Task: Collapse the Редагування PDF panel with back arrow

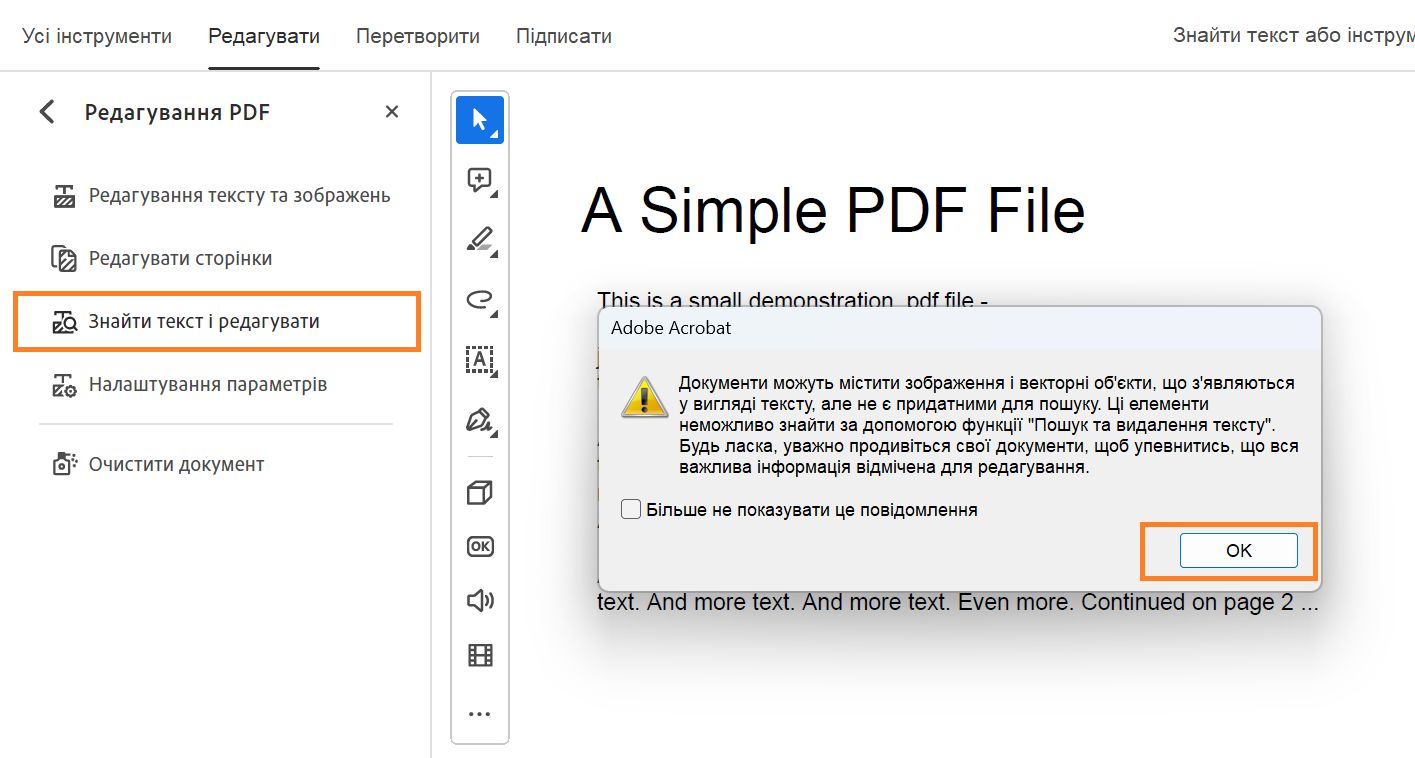Action: (x=46, y=112)
